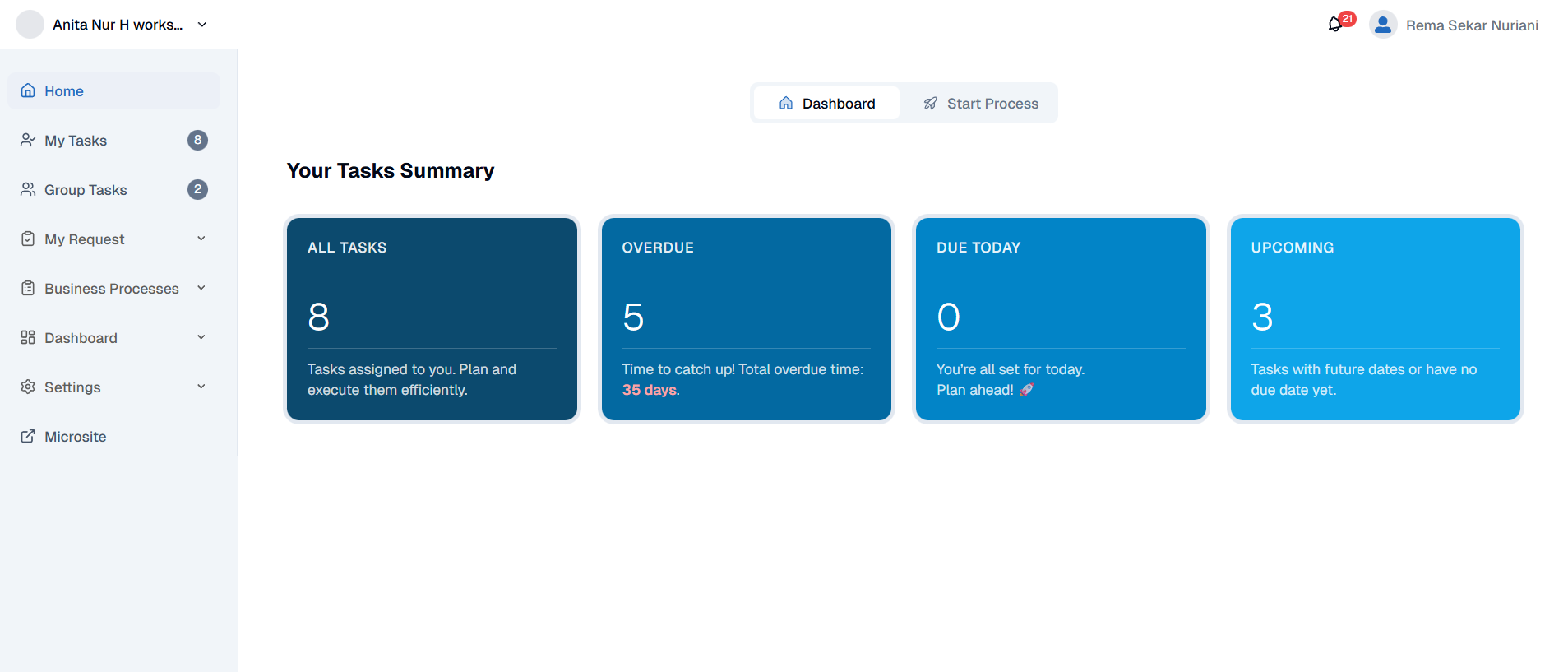Viewport: 1568px width, 672px height.
Task: Expand the Business Processes chevron
Action: (201, 288)
